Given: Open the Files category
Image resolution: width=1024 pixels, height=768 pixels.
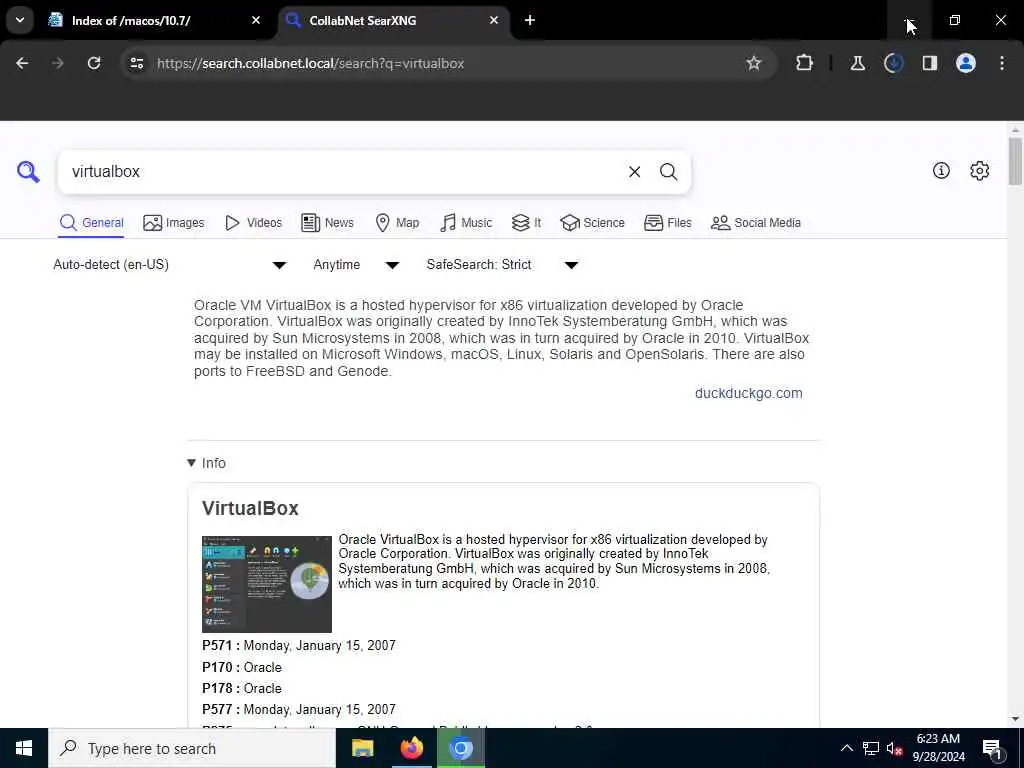Looking at the screenshot, I should pos(667,223).
